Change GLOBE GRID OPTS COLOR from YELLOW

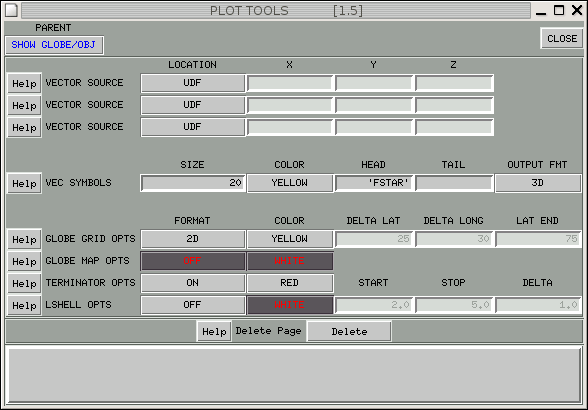coord(290,239)
